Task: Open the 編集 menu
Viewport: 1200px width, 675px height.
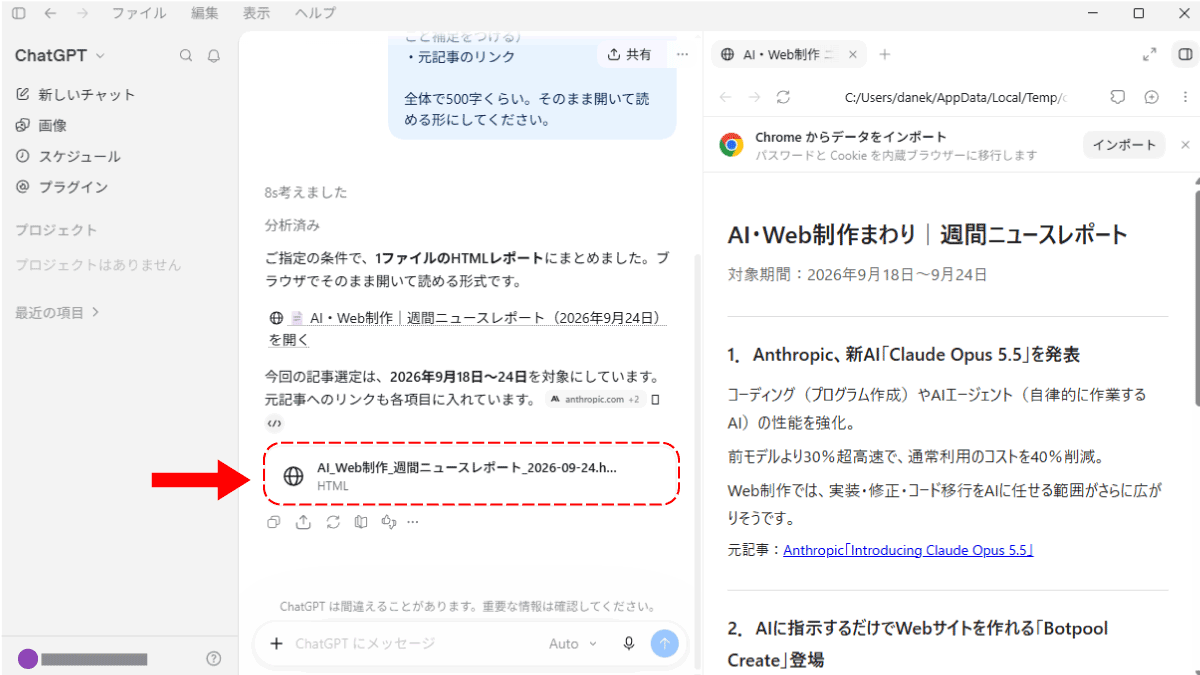Action: point(204,13)
